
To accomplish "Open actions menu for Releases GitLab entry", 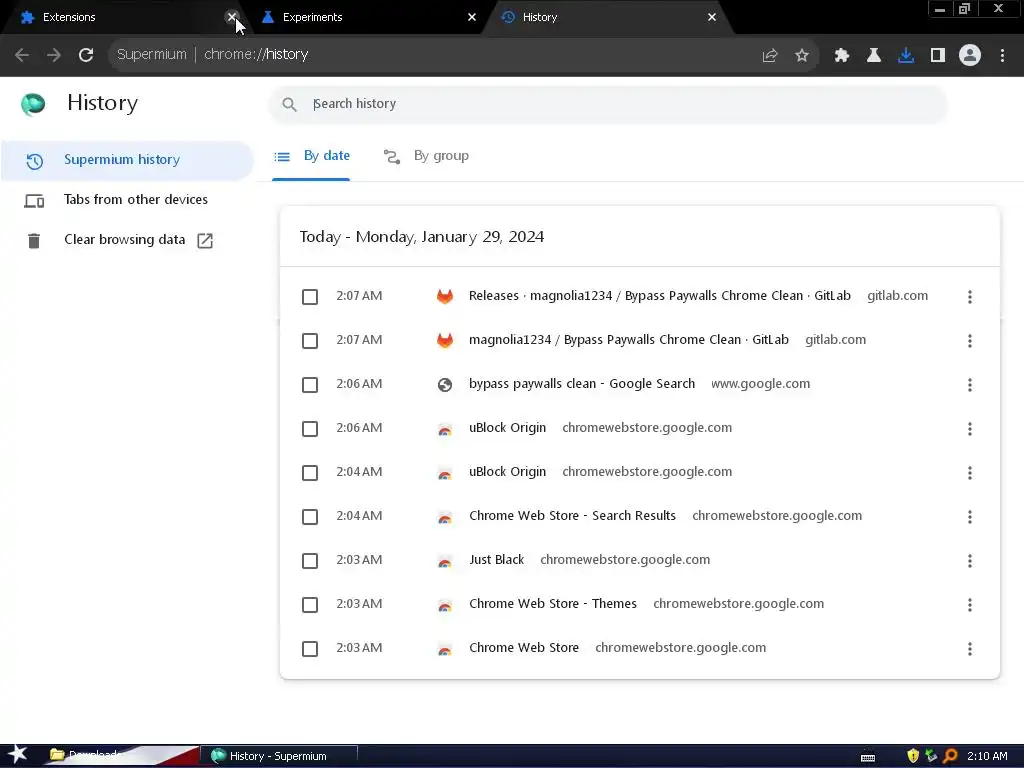I will click(x=970, y=297).
